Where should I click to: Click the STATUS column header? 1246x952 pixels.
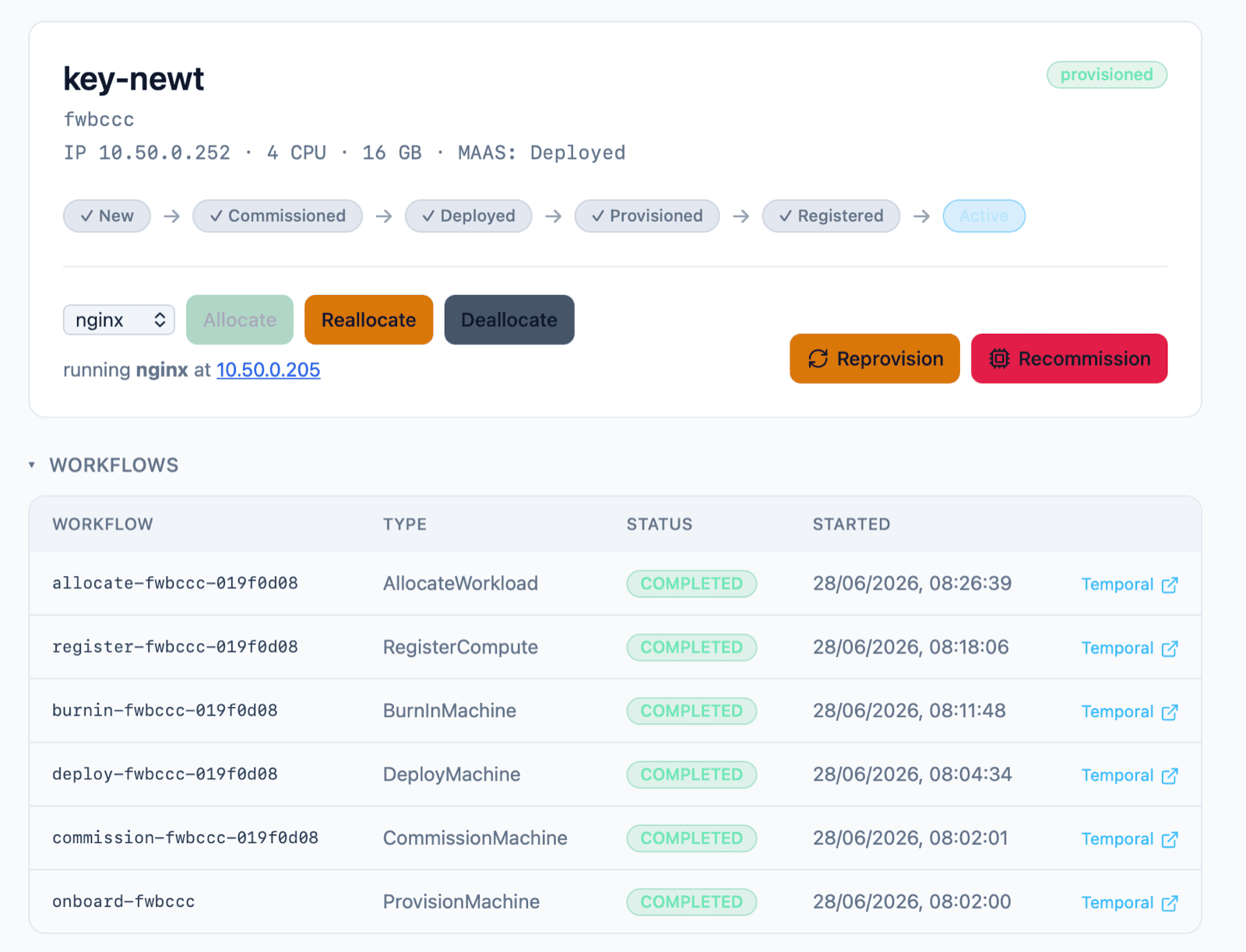pos(660,524)
